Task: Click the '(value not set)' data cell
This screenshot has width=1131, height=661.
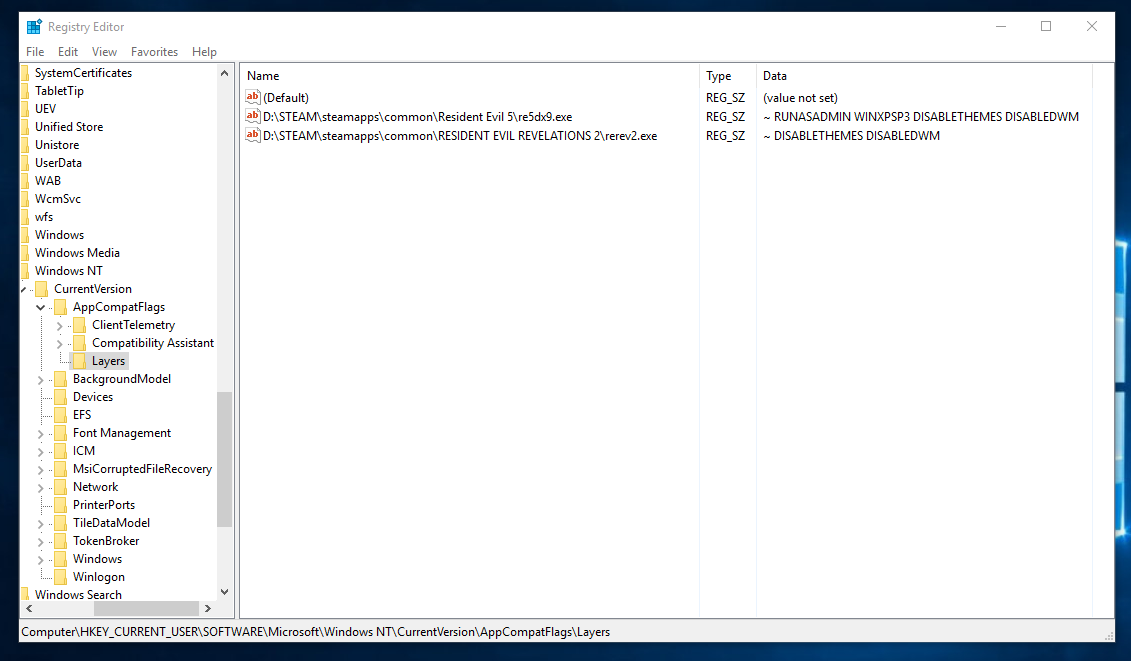Action: (800, 98)
